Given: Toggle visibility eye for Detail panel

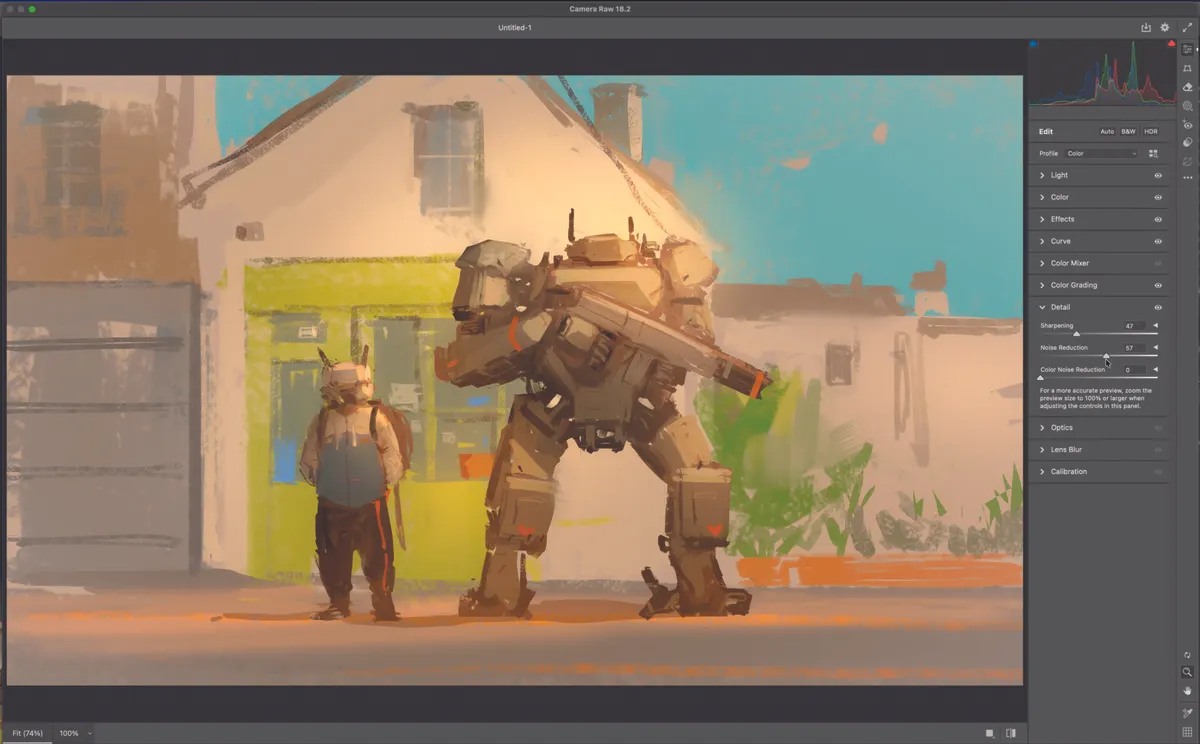Looking at the screenshot, I should click(1158, 307).
